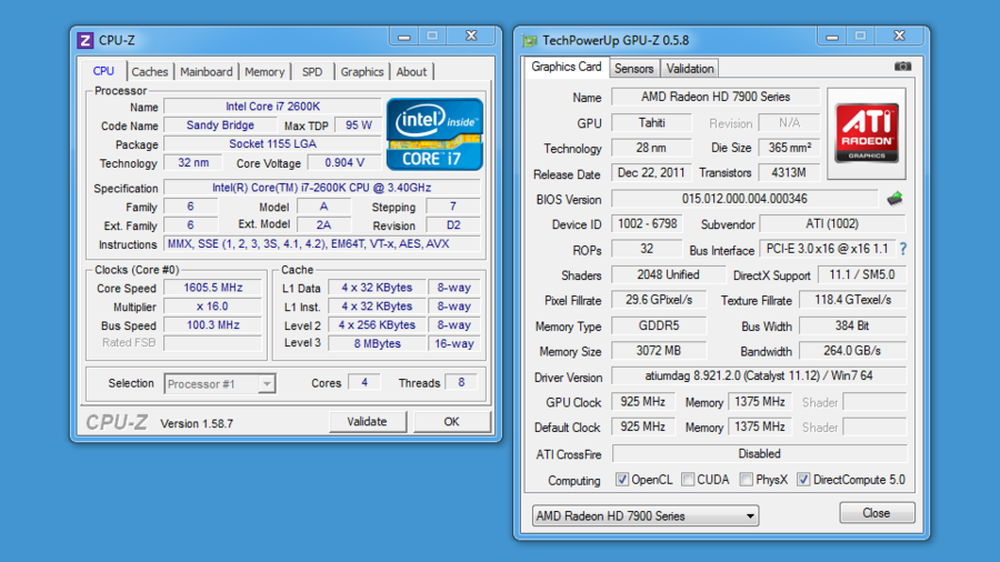Image resolution: width=1000 pixels, height=562 pixels.
Task: Click the ATI Radeon logo in GPU-Z
Action: [866, 133]
